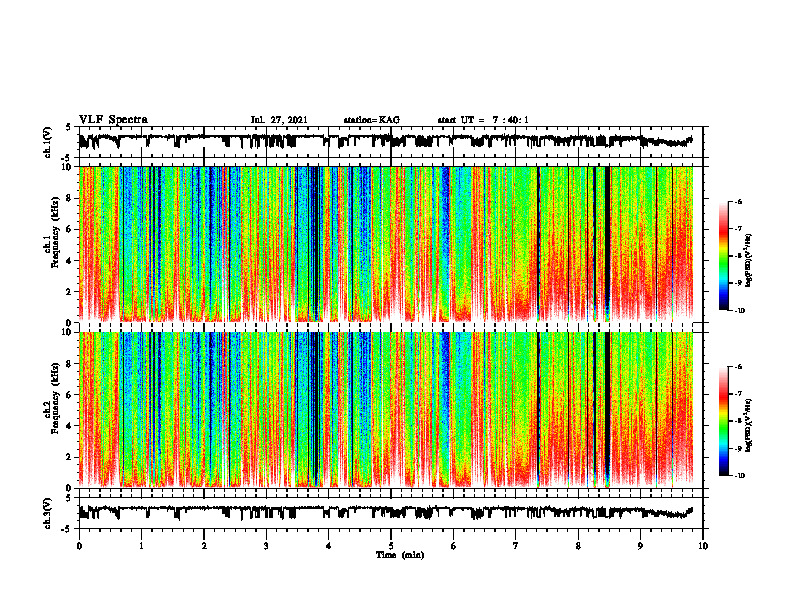792x612 pixels.
Task: Click the "-8" label on ch.1 colorbar
Action: 738,256
